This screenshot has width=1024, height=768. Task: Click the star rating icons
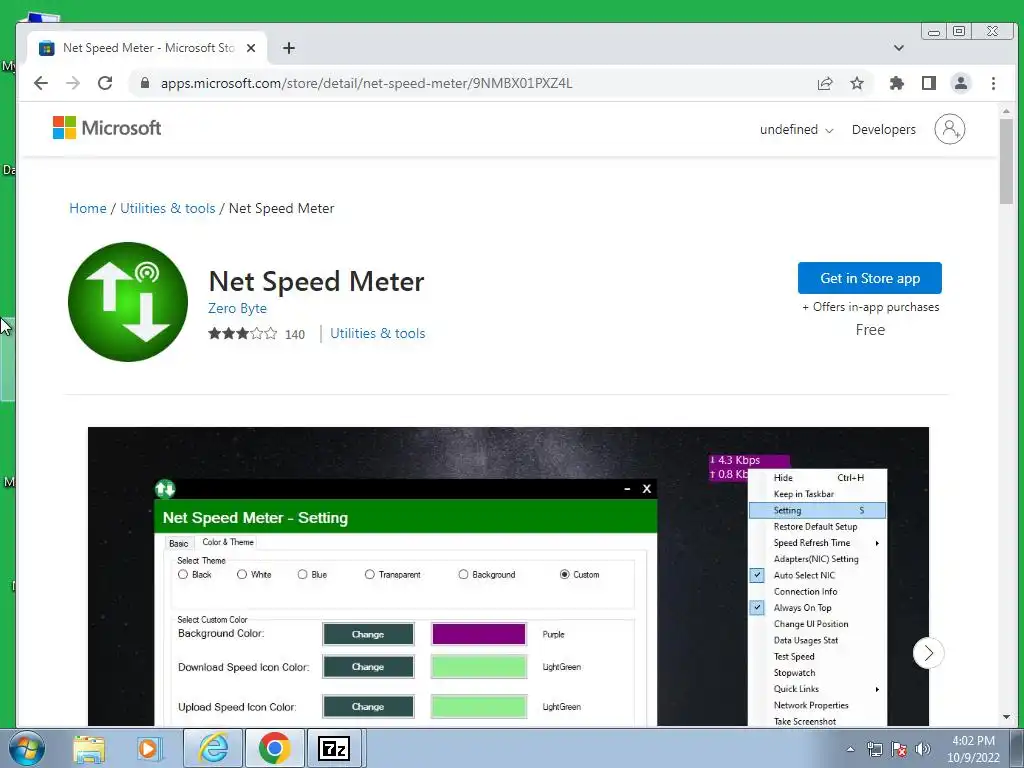[x=242, y=334]
